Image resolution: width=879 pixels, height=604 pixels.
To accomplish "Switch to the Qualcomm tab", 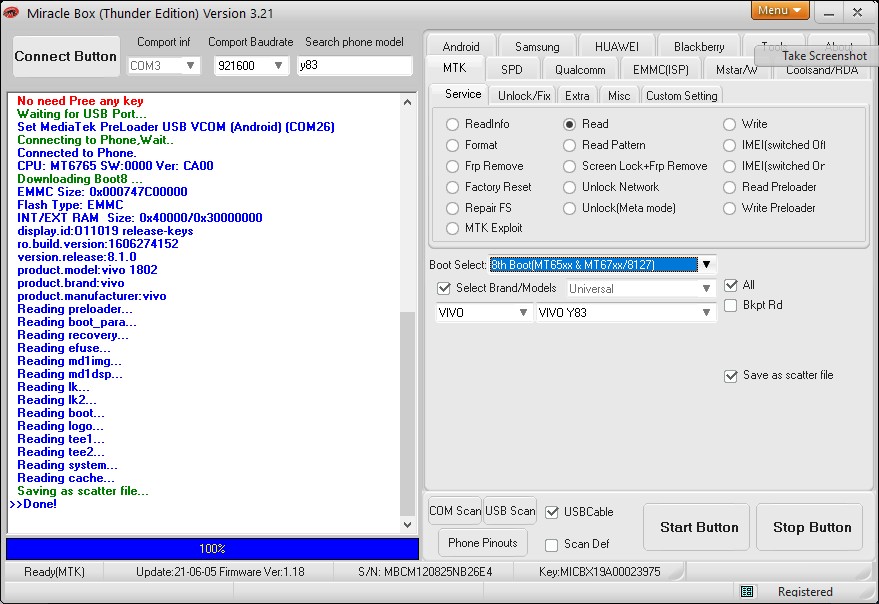I will (580, 70).
